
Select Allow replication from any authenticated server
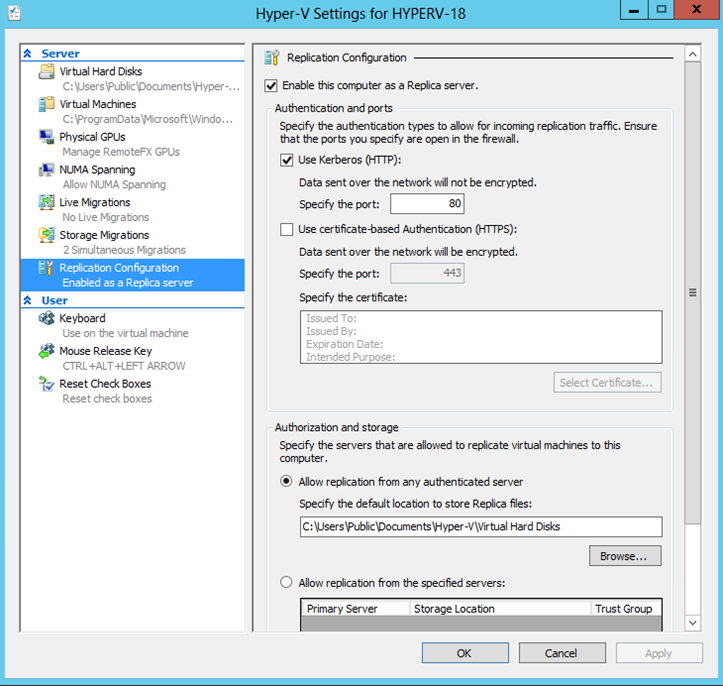click(286, 481)
